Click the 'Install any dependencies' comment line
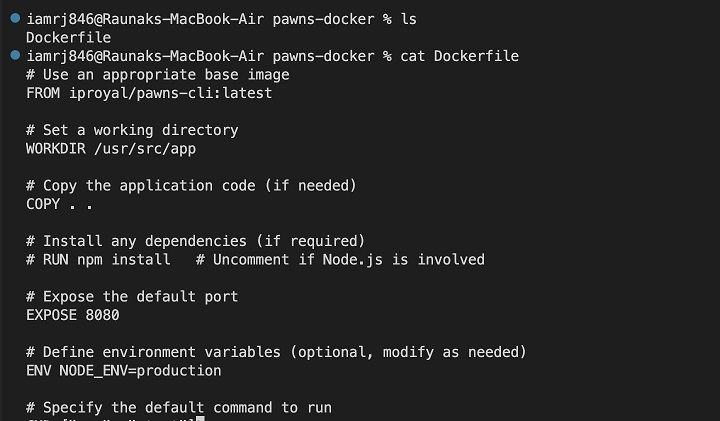 point(195,241)
